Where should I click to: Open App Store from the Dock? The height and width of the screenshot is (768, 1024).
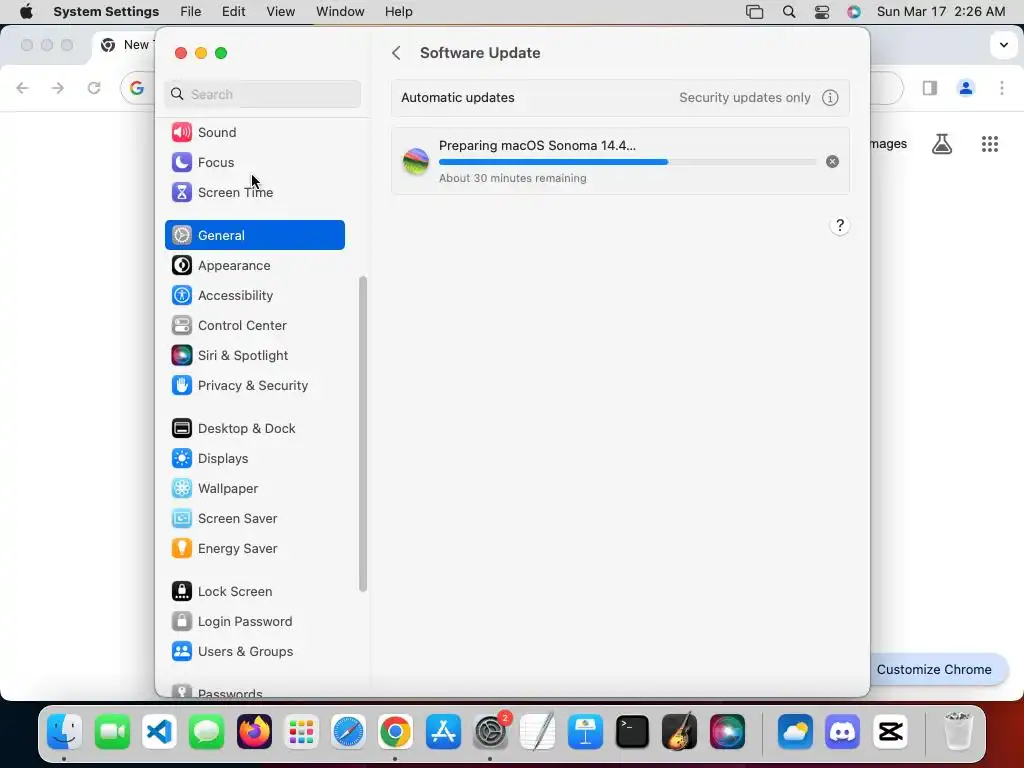click(x=443, y=731)
